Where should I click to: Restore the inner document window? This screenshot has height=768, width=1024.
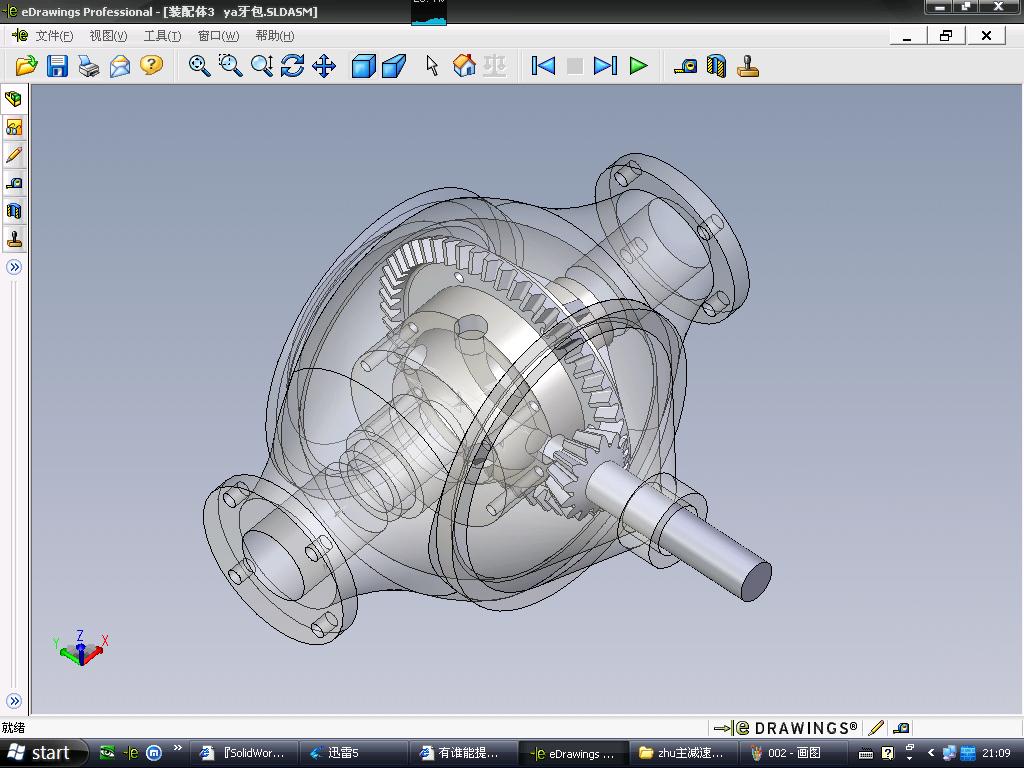click(x=946, y=36)
